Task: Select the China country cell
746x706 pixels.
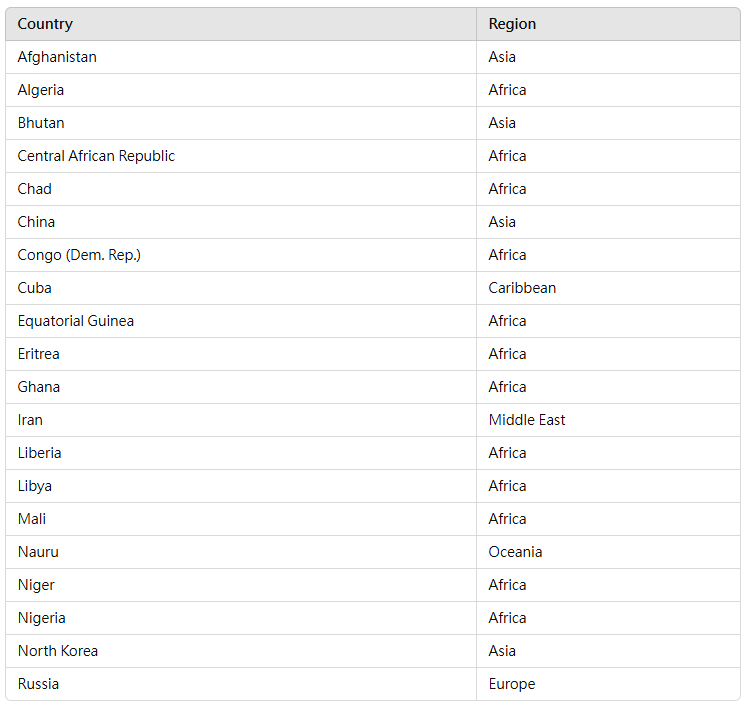Action: click(36, 222)
